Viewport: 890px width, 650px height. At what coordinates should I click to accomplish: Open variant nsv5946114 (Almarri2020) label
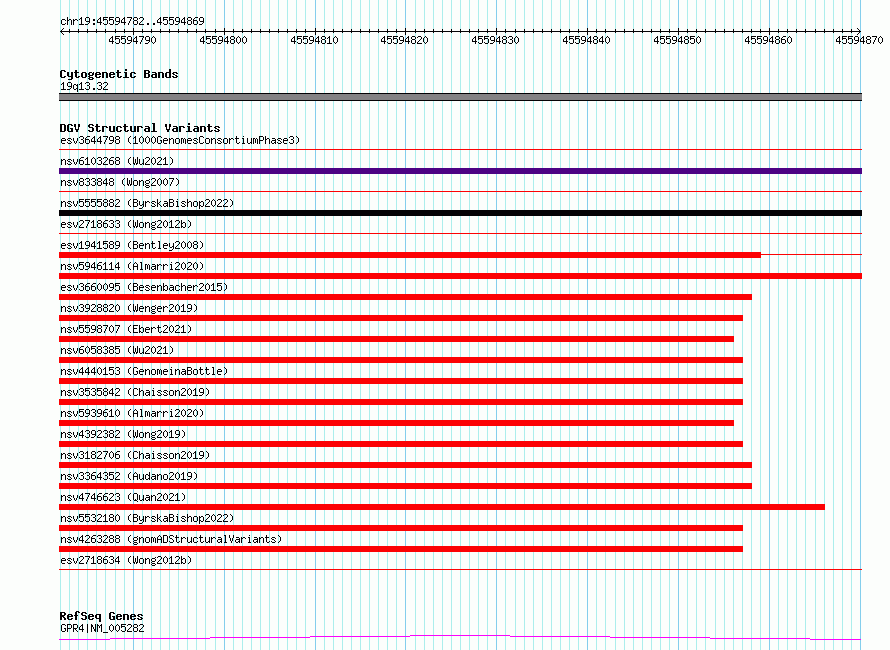coord(132,266)
